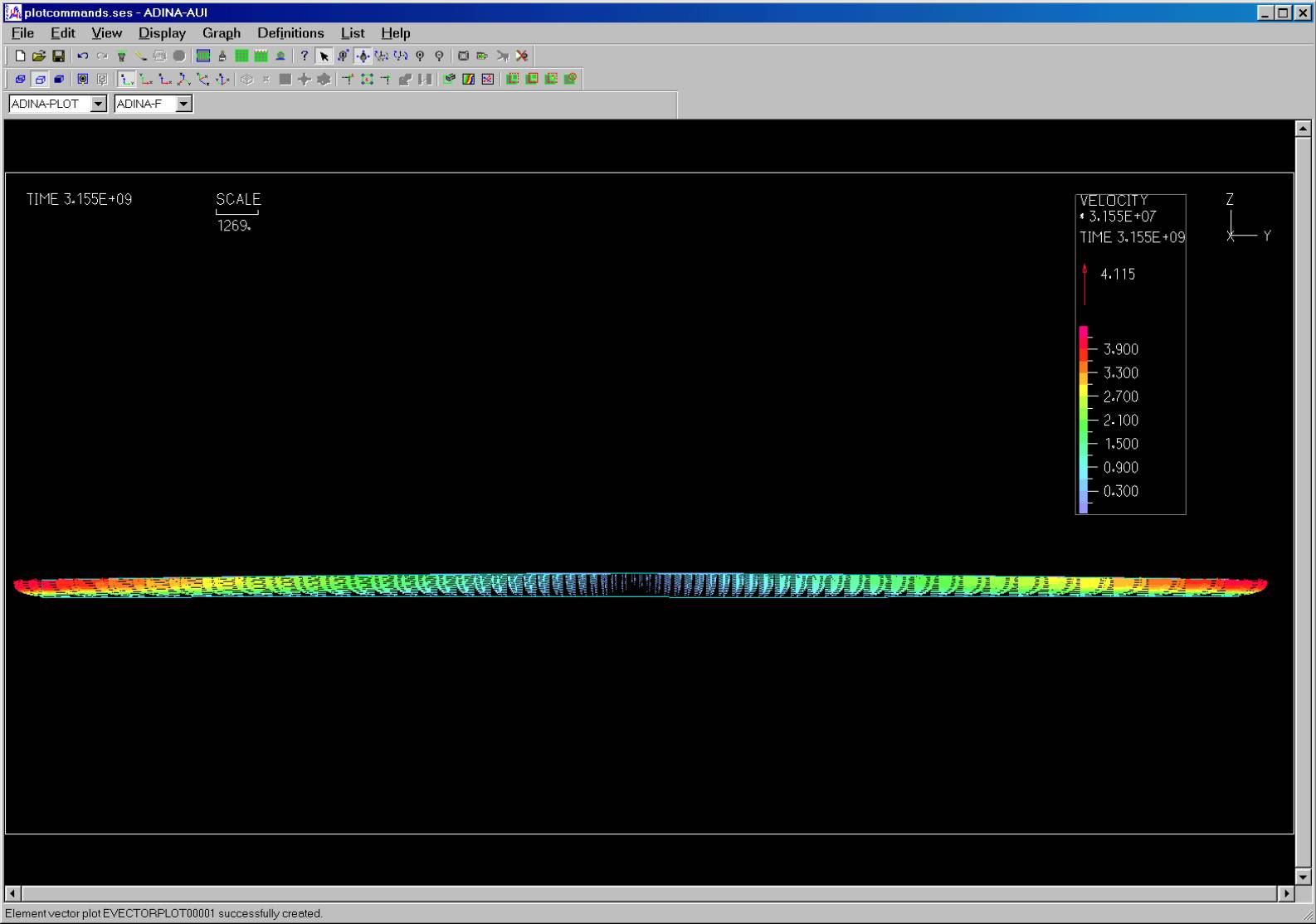Click the Open file folder icon
The image size is (1316, 924).
39,56
